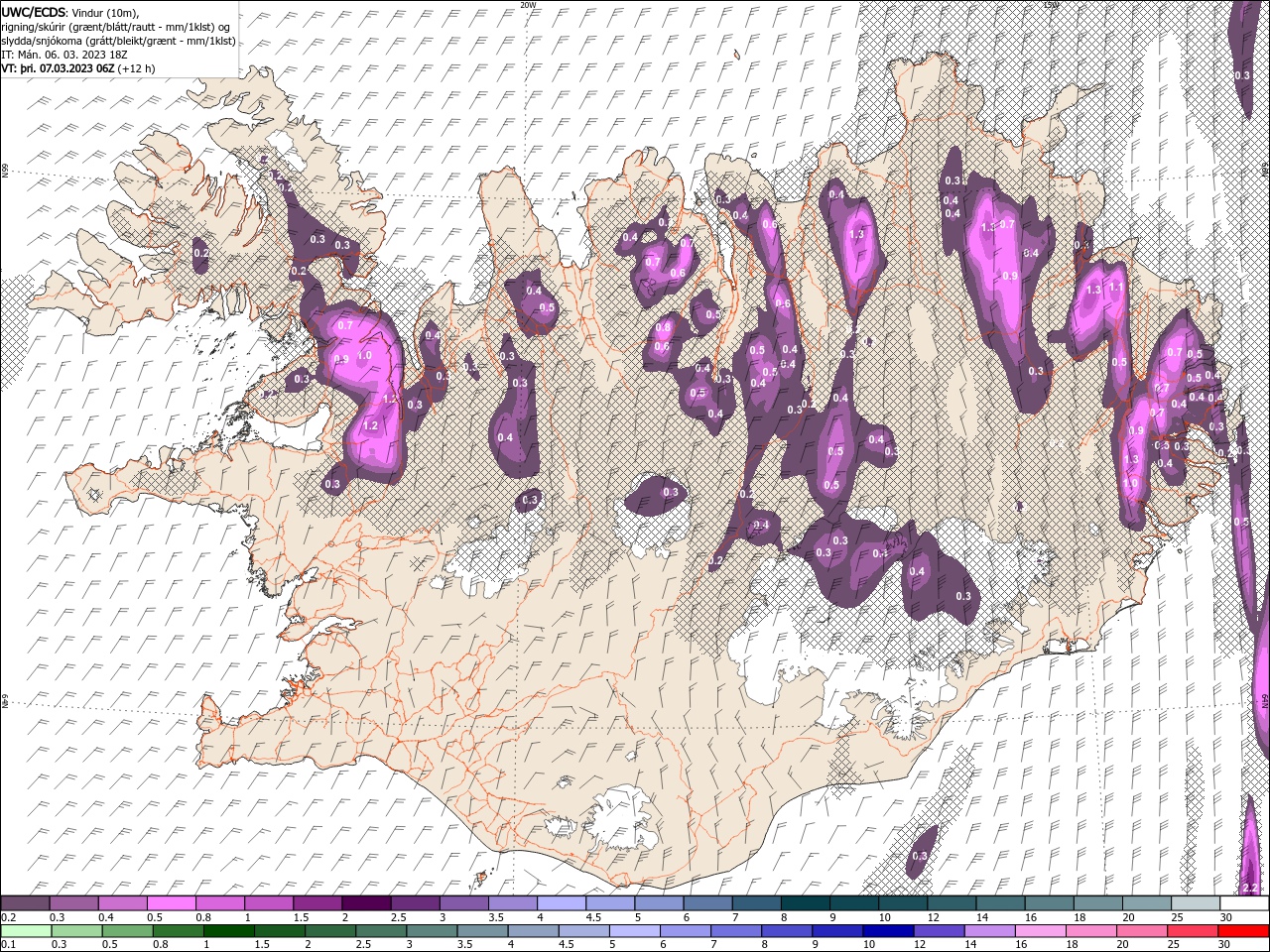This screenshot has width=1270, height=952.
Task: Click the 'VT: þri. 07.03.2023 06Z' valid time
Action: pyautogui.click(x=59, y=68)
